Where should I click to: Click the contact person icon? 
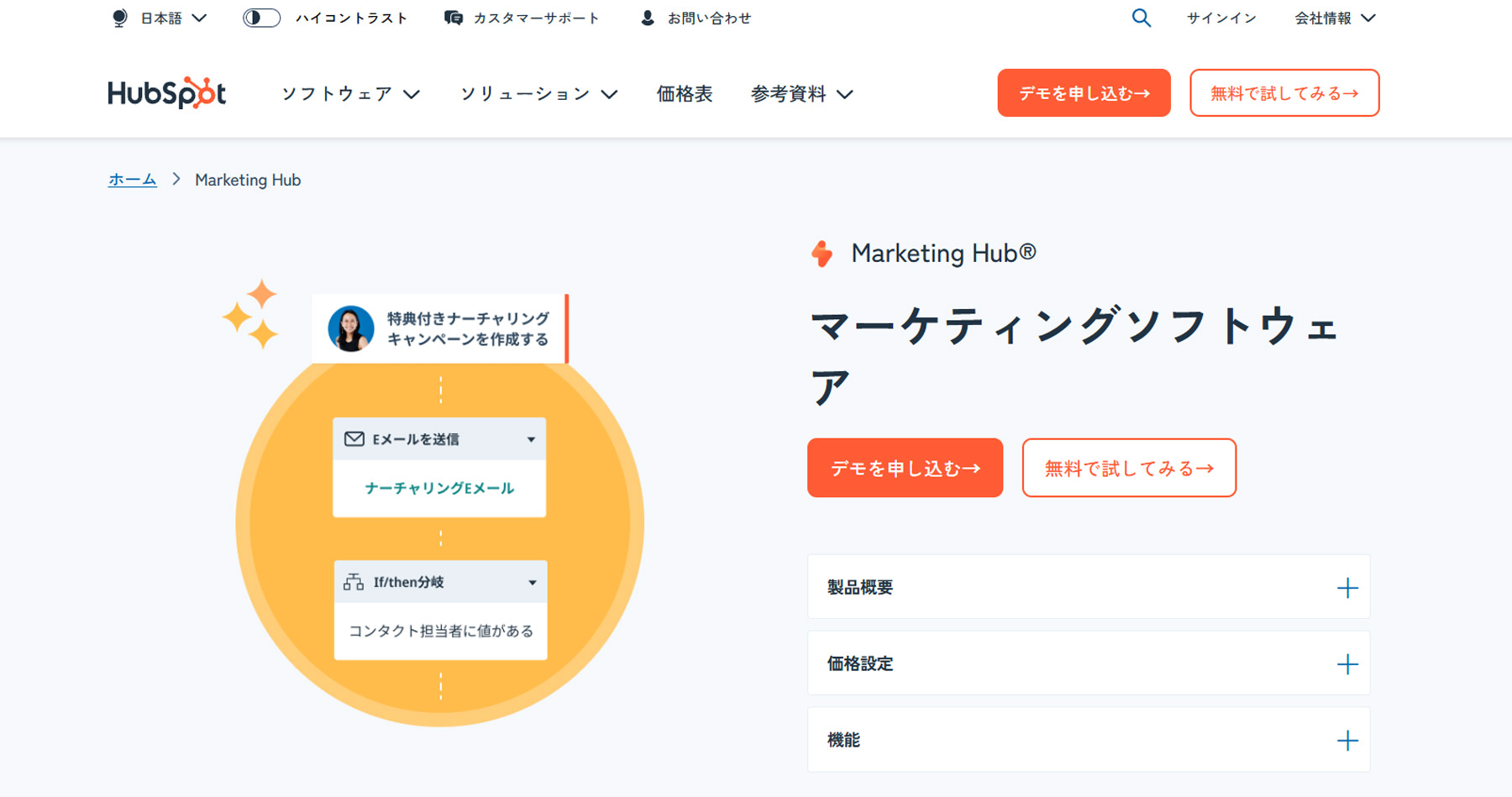click(648, 18)
